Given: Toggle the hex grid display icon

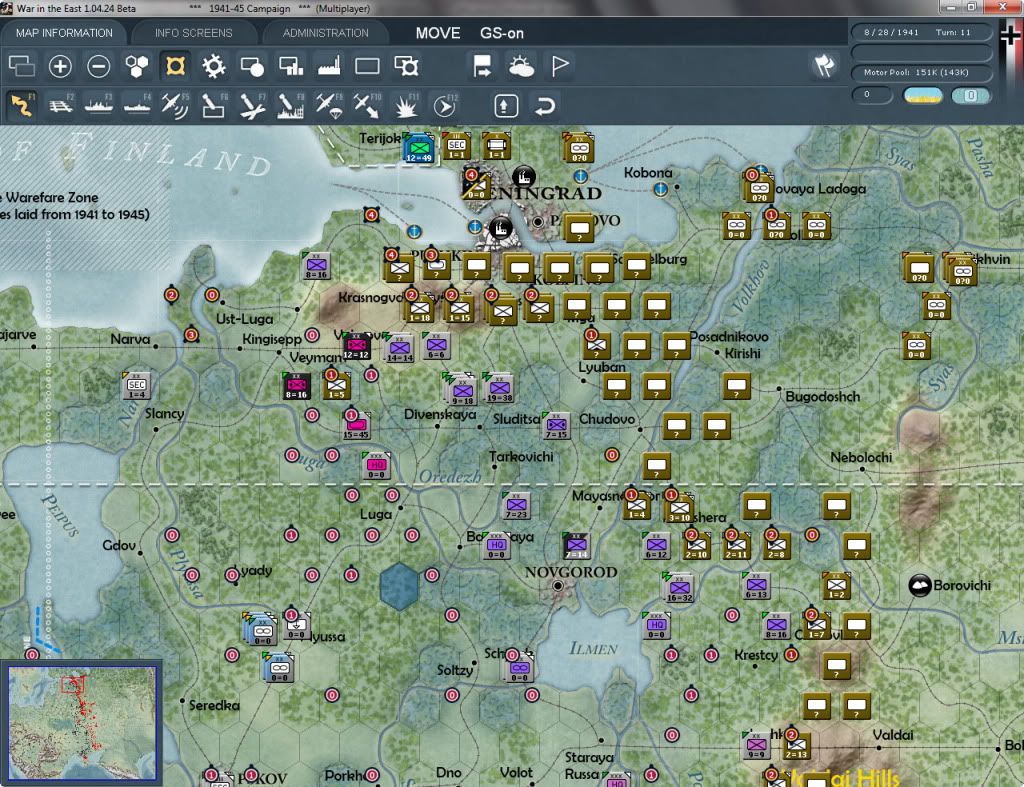Looking at the screenshot, I should [137, 66].
